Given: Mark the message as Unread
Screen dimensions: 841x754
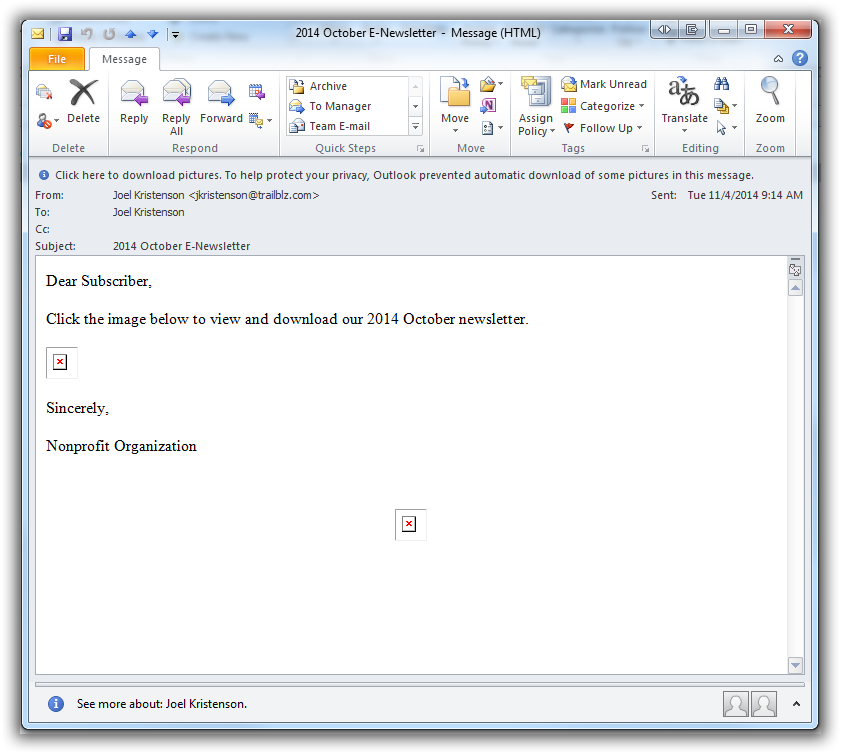Looking at the screenshot, I should point(604,85).
